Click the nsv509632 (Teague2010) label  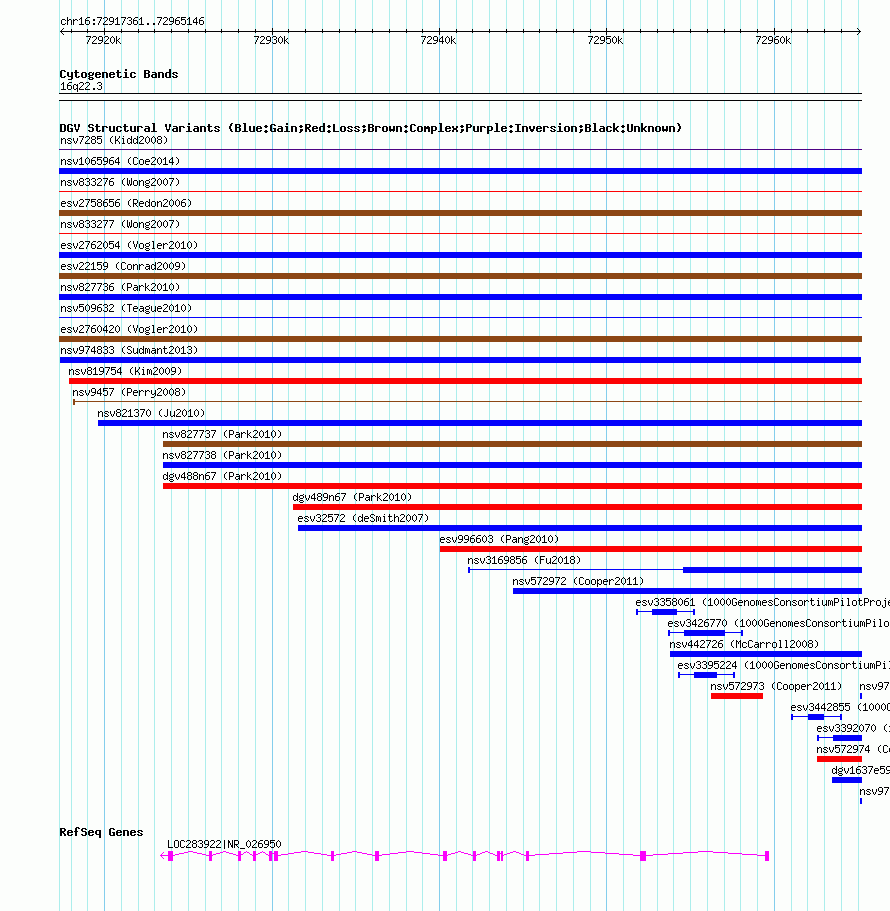[126, 308]
